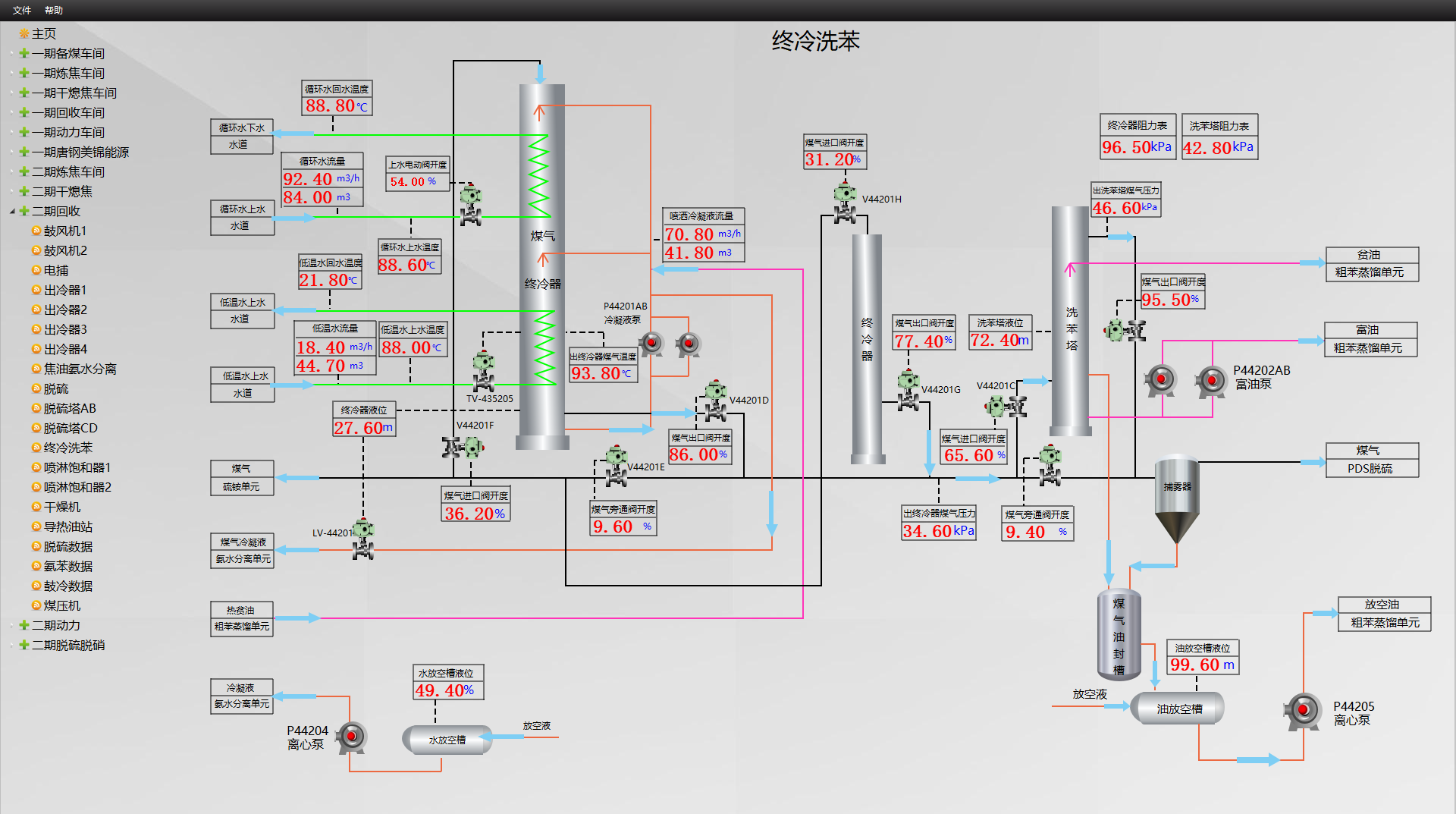
Task: Click the LV-44201 level valve icon
Action: click(x=363, y=539)
